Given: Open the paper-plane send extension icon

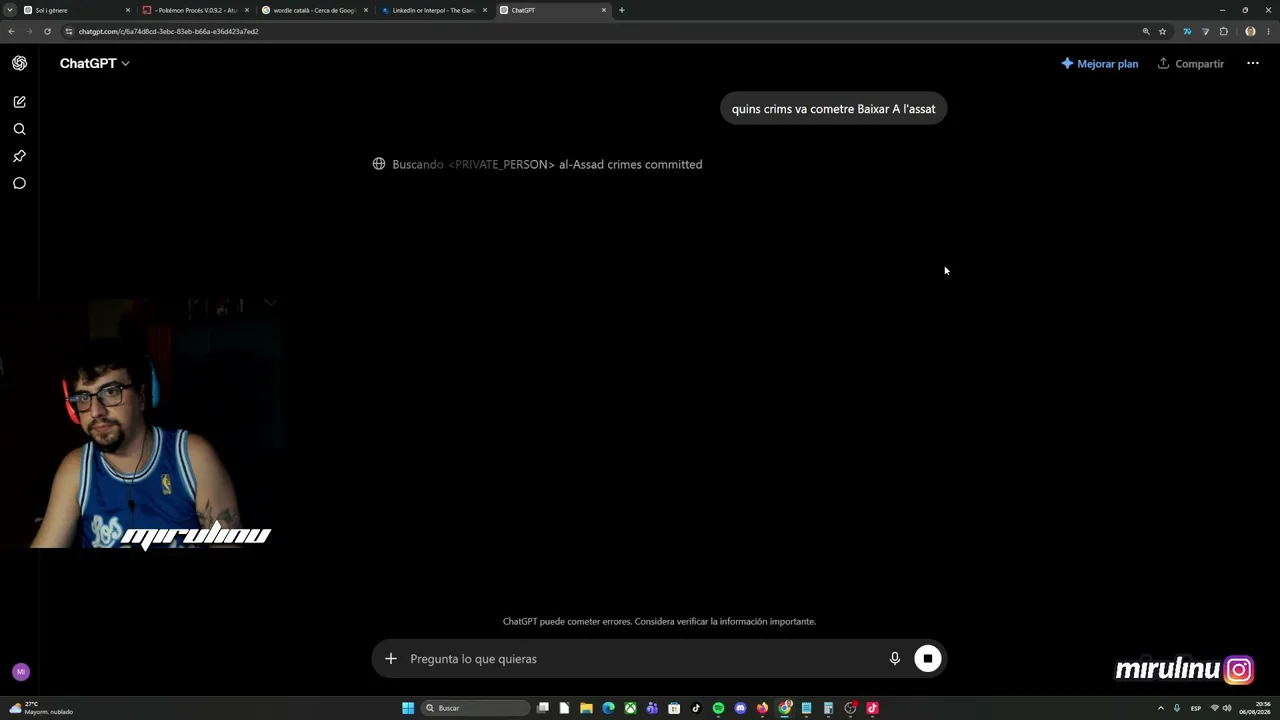Looking at the screenshot, I should (x=1205, y=31).
